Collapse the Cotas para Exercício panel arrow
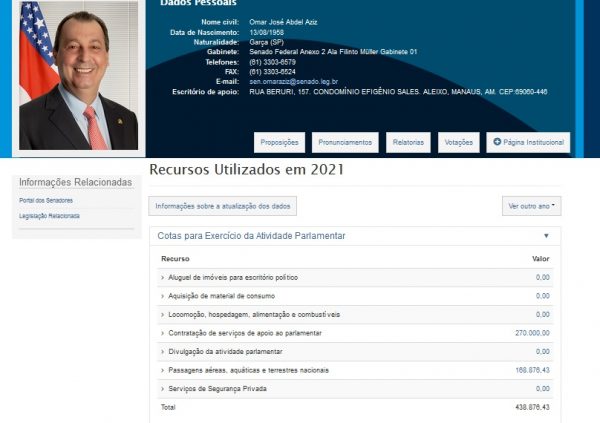 pyautogui.click(x=546, y=236)
